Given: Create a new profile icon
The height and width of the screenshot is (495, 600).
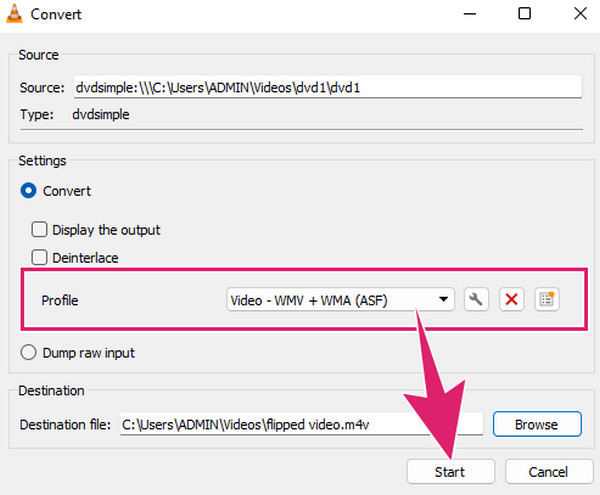Looking at the screenshot, I should click(x=546, y=300).
